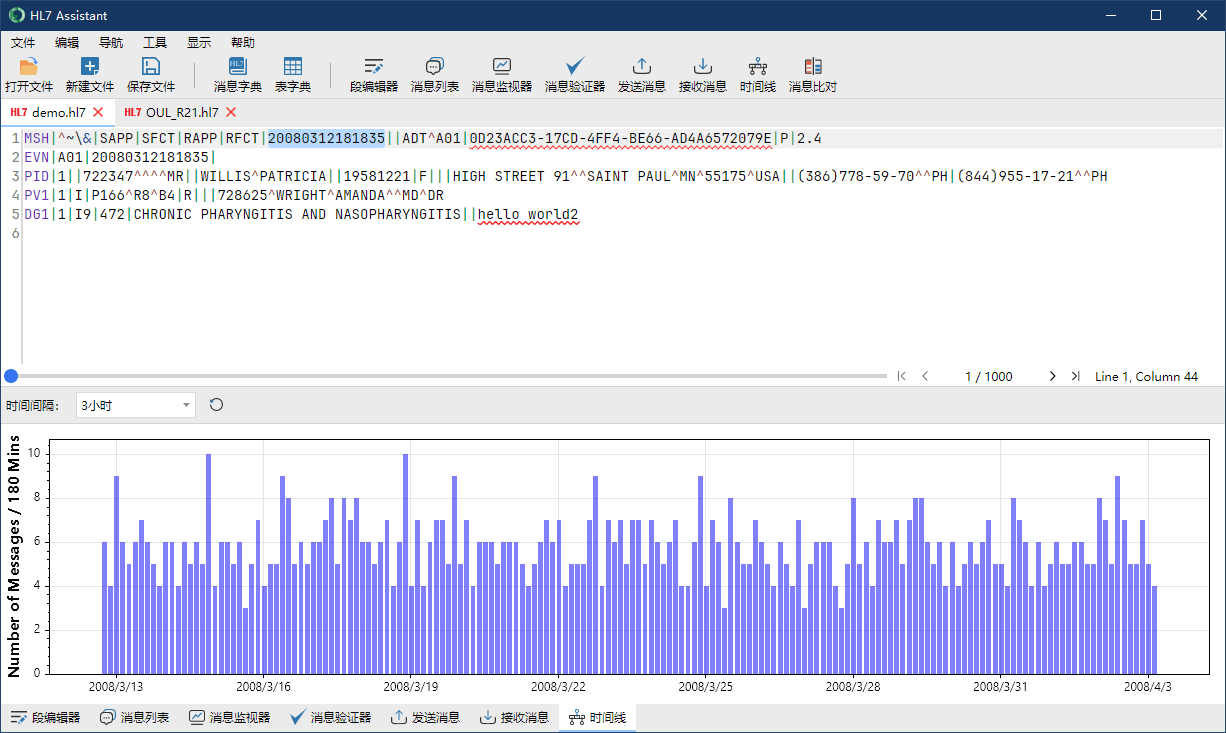The width and height of the screenshot is (1226, 733).
Task: Click ADT^A01 in the MSH line
Action: coord(432,138)
